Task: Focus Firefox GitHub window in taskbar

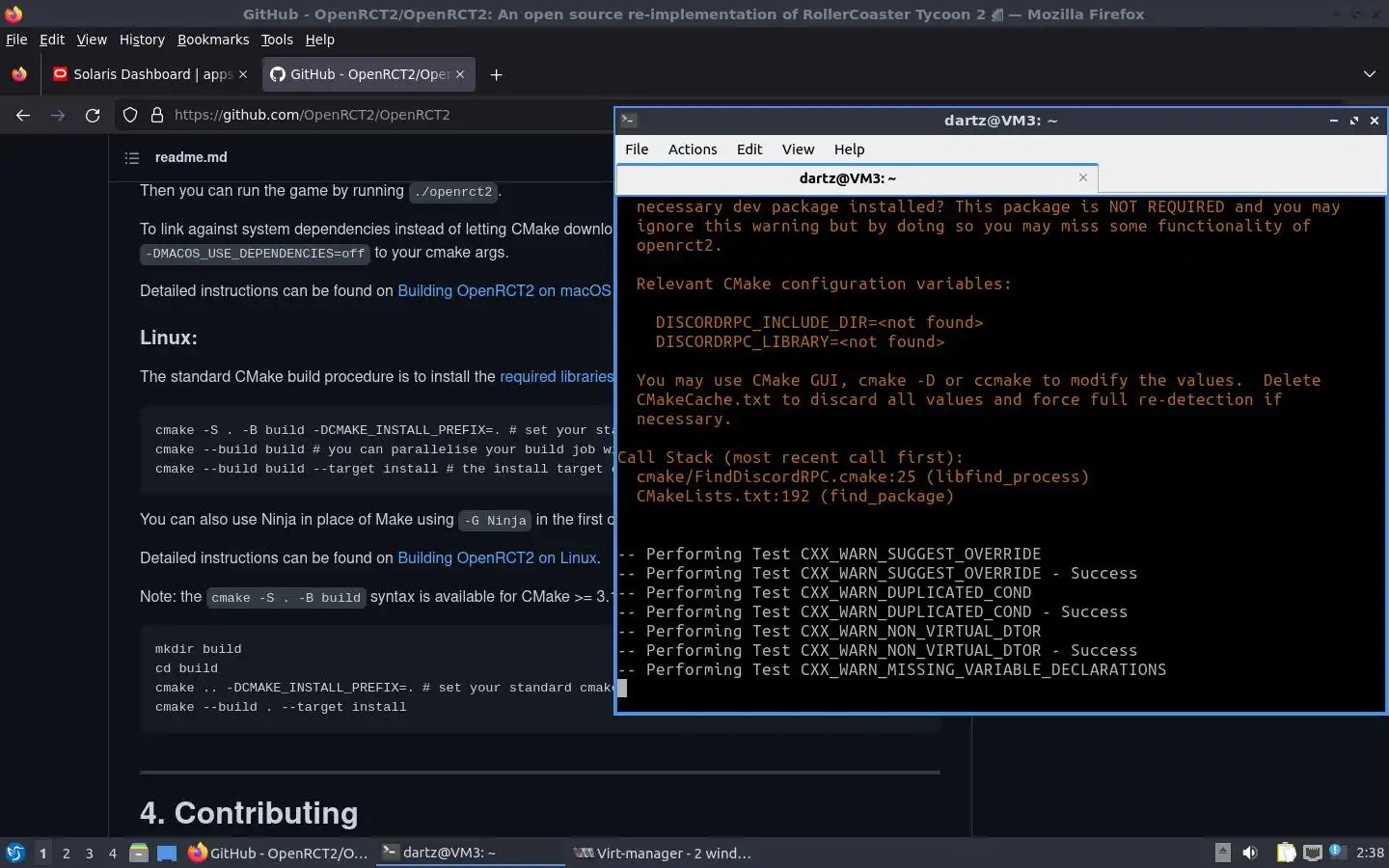Action: [x=278, y=853]
